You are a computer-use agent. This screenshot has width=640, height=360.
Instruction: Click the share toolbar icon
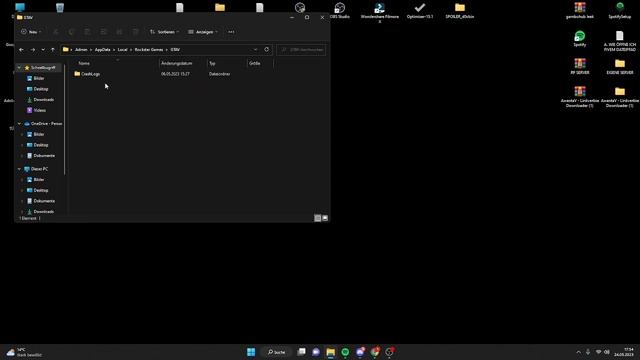pos(119,32)
